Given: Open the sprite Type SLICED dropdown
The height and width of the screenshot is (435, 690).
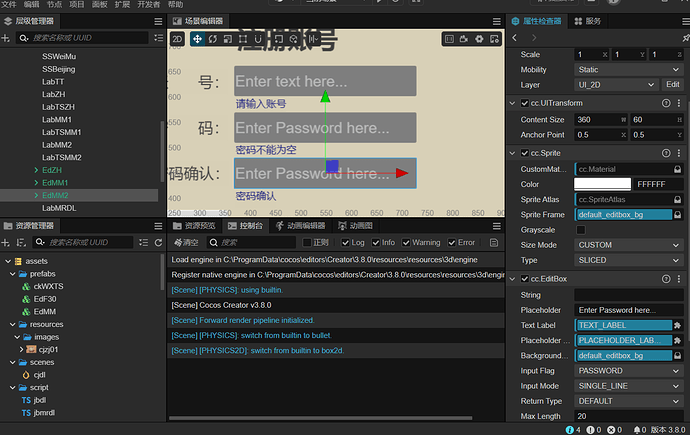Looking at the screenshot, I should (628, 260).
